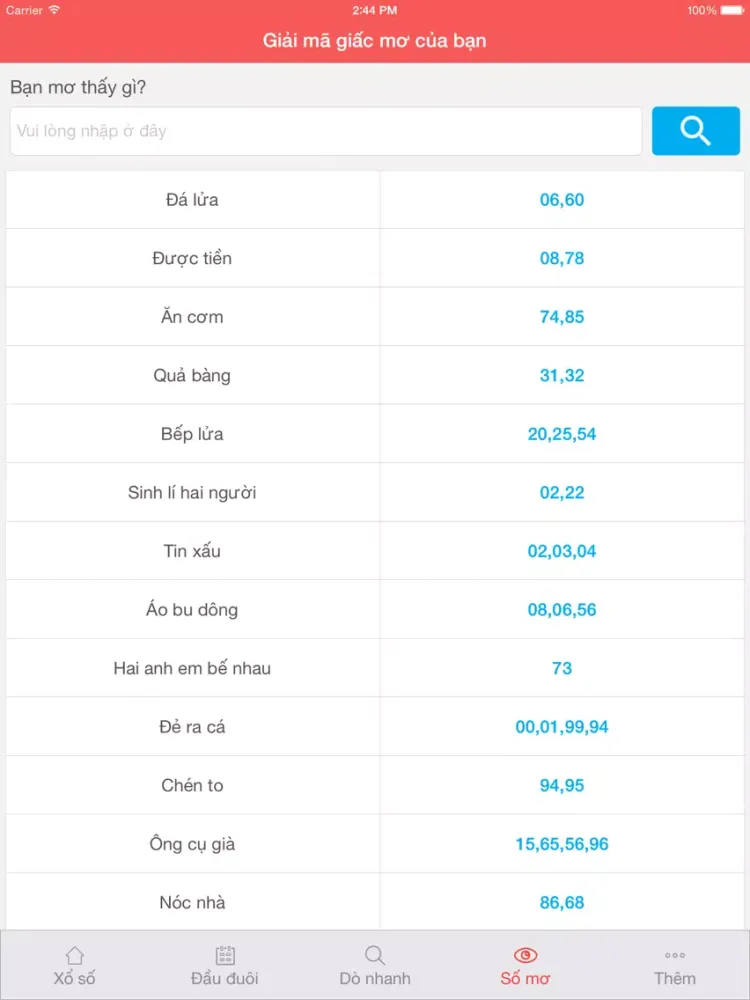Image resolution: width=750 pixels, height=1000 pixels.
Task: Tap numbers 08,78 for Được tiền
Action: (562, 258)
